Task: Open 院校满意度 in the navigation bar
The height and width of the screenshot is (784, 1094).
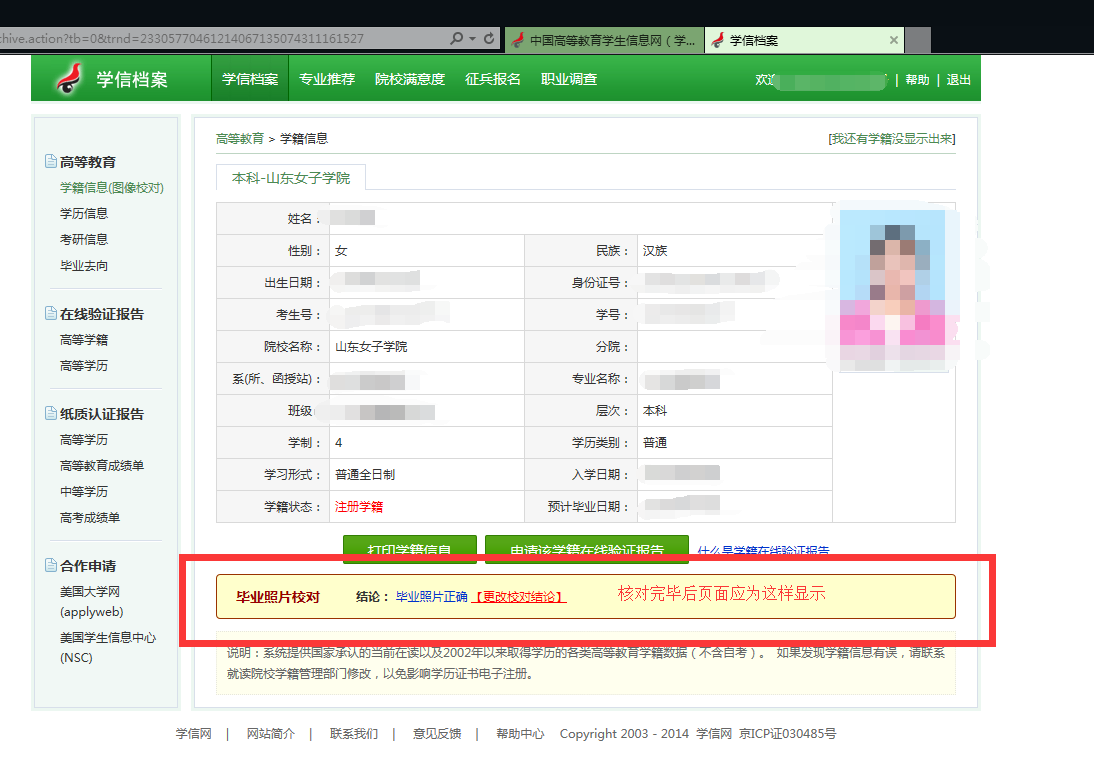Action: pos(410,79)
